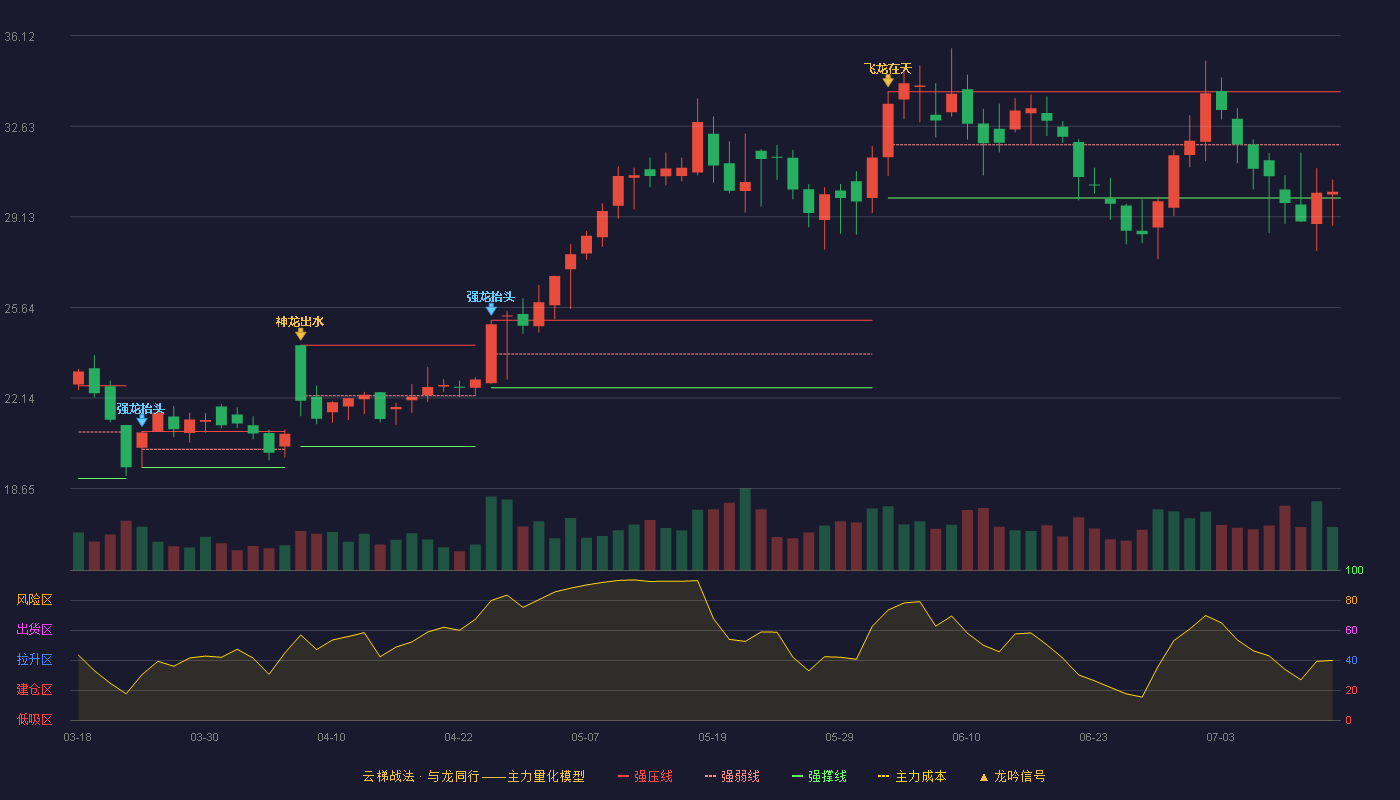
Task: Click the blue 40 indicator scale value
Action: pyautogui.click(x=1351, y=661)
